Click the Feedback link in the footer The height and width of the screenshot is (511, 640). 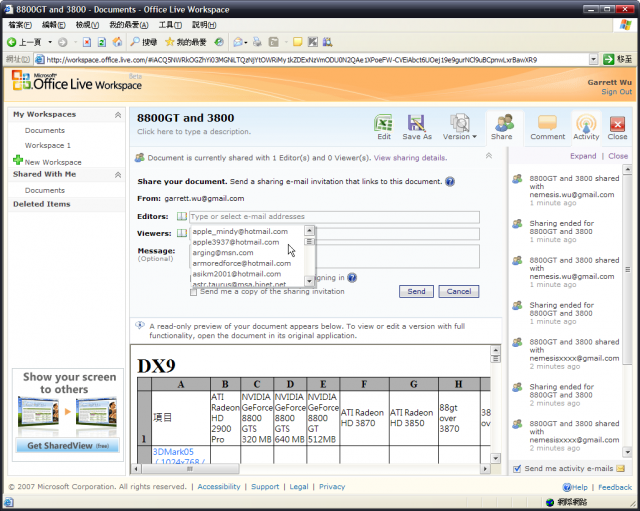click(615, 487)
